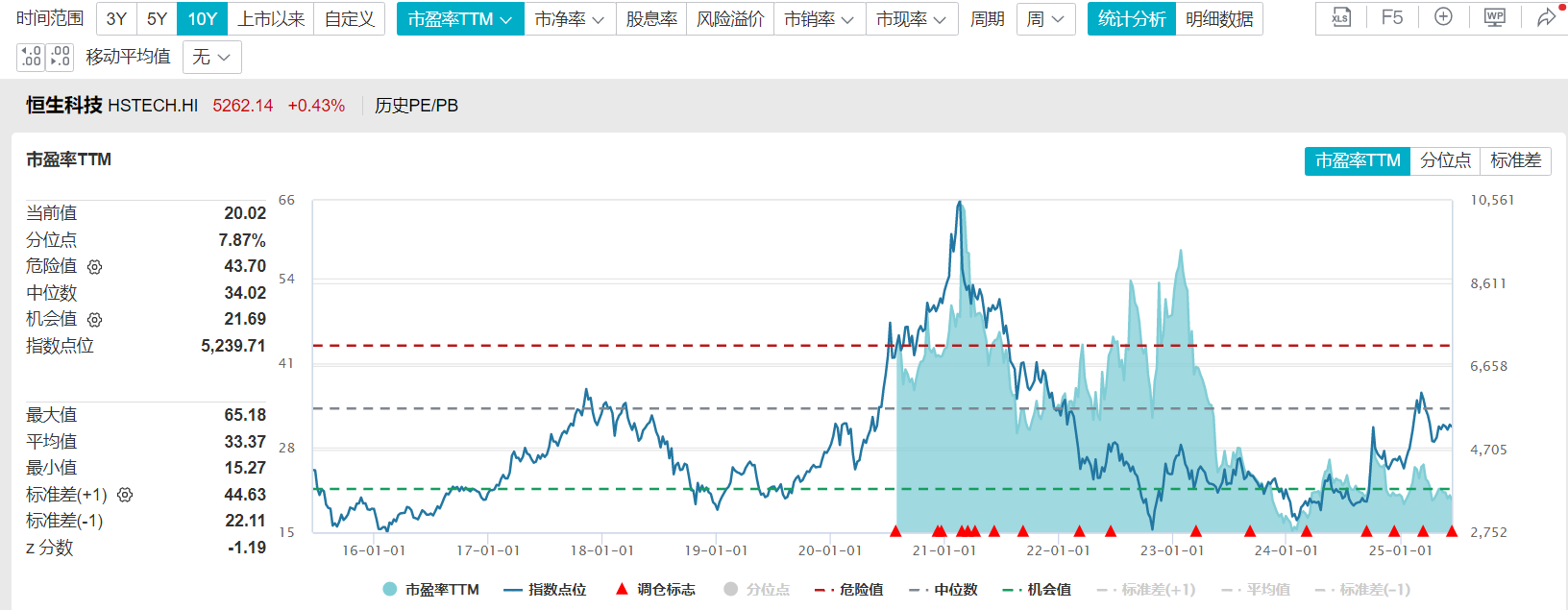Toggle 调仓标志 markers in legend
This screenshot has width=1568, height=610.
655,590
